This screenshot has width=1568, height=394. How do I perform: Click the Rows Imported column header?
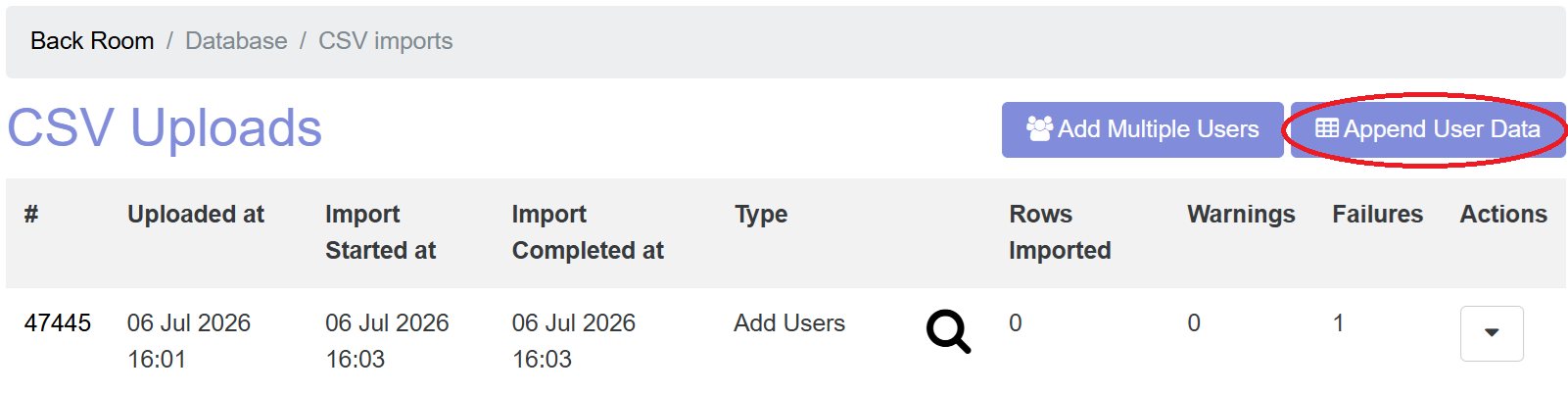(1060, 232)
